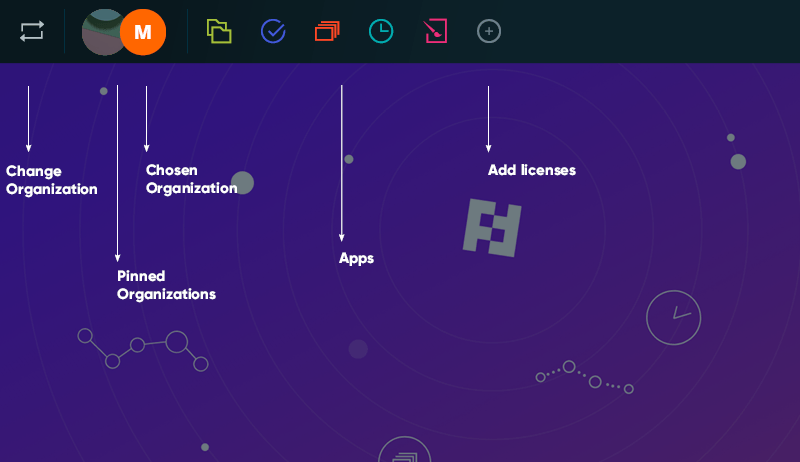Screen dimensions: 800x462
Task: Click the Change Organization swap-arrows icon
Action: pos(32,31)
